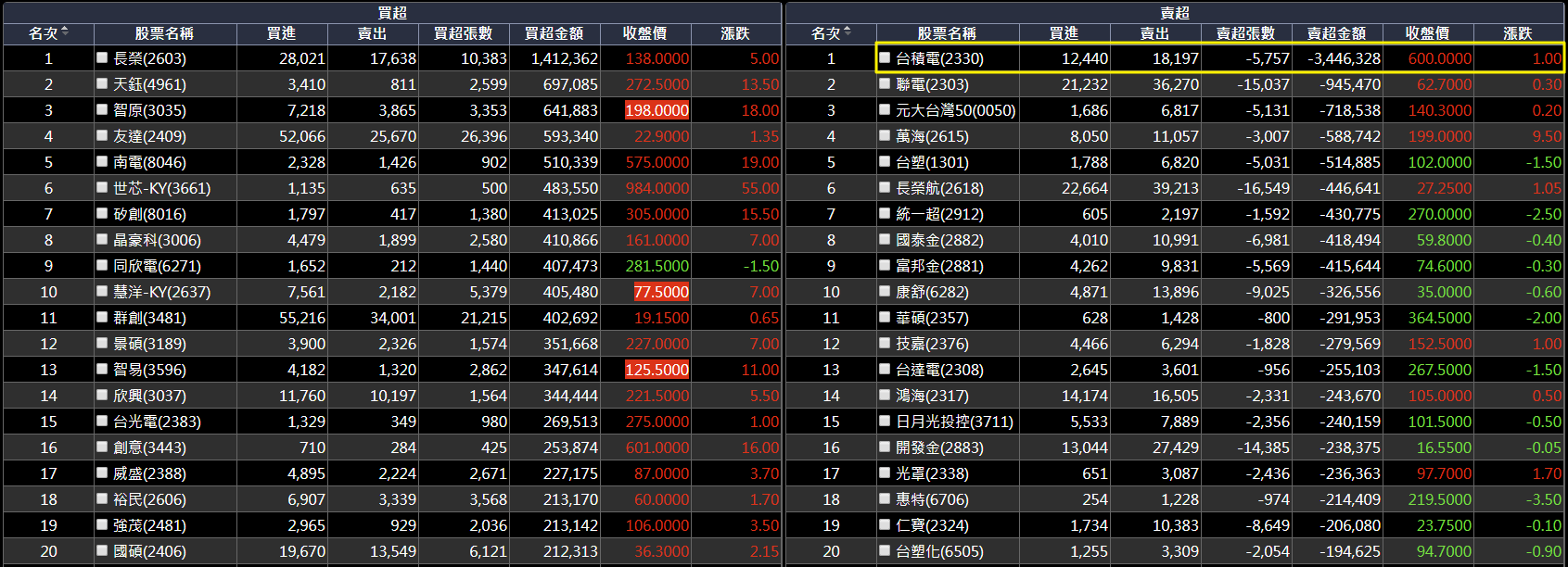Click the buy volume 55,216

click(x=302, y=318)
